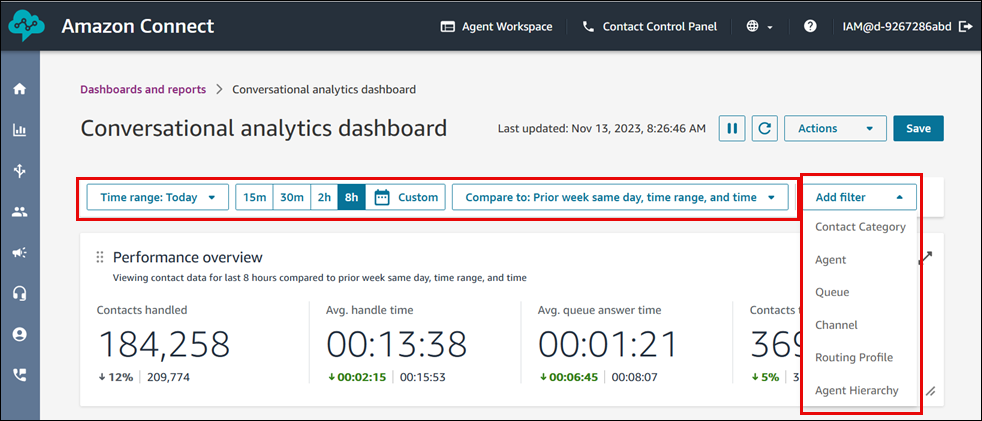Viewport: 982px width, 421px height.
Task: Go to Dashboards and reports breadcrumb link
Action: pyautogui.click(x=143, y=89)
